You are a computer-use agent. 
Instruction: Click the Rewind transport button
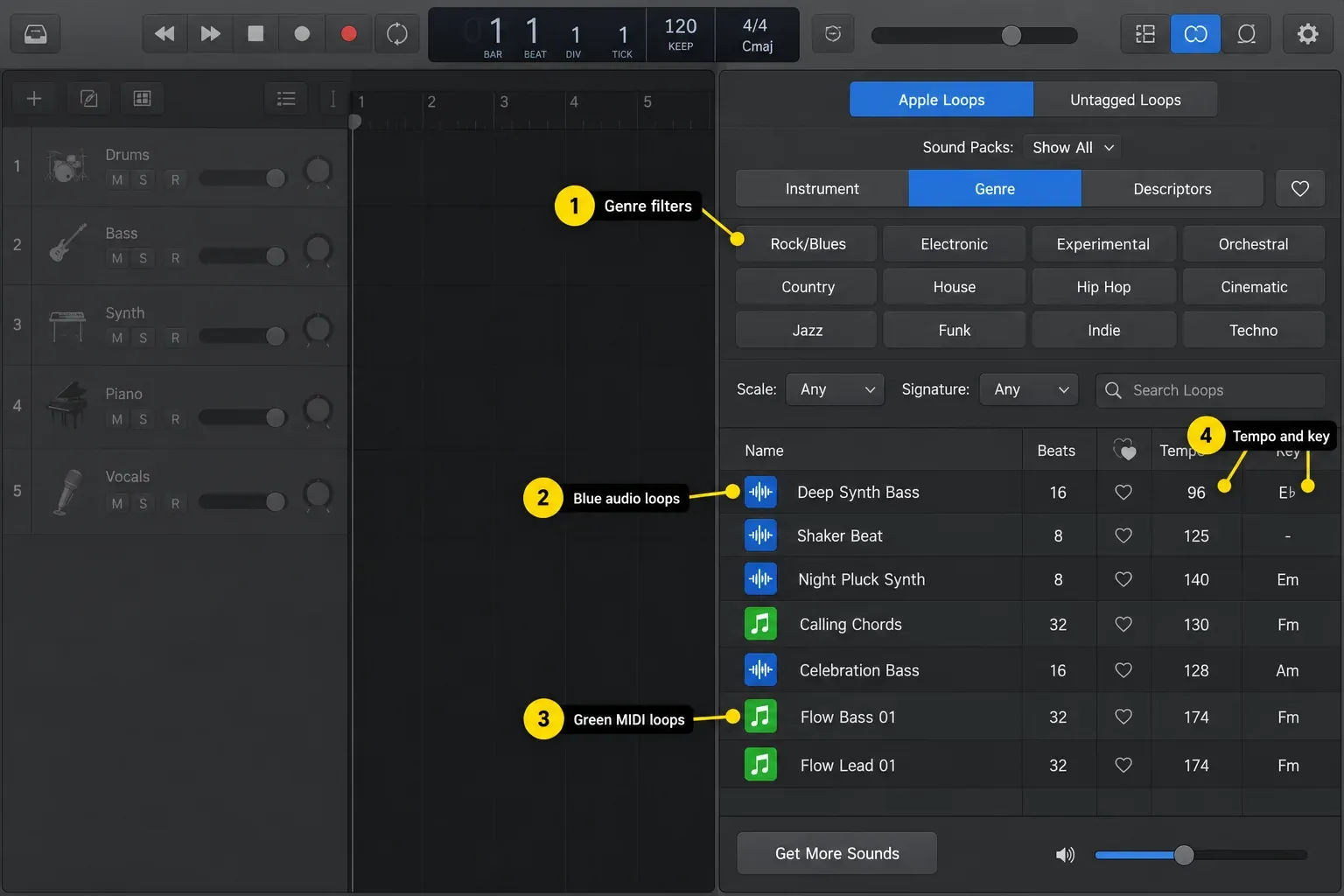[164, 34]
